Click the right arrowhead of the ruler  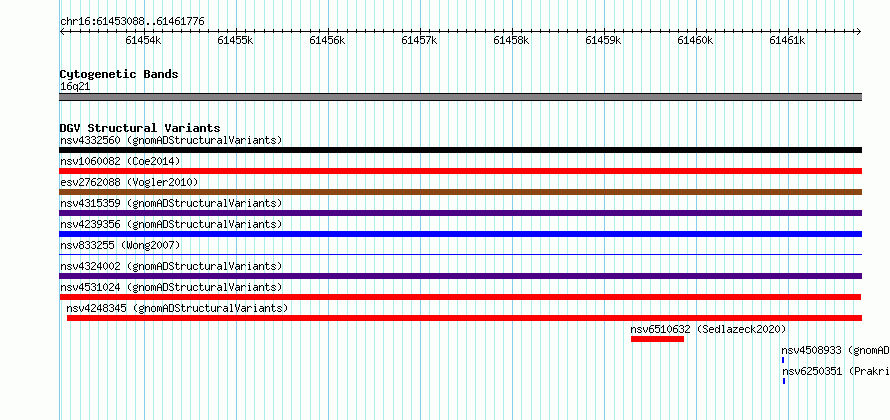(x=859, y=31)
